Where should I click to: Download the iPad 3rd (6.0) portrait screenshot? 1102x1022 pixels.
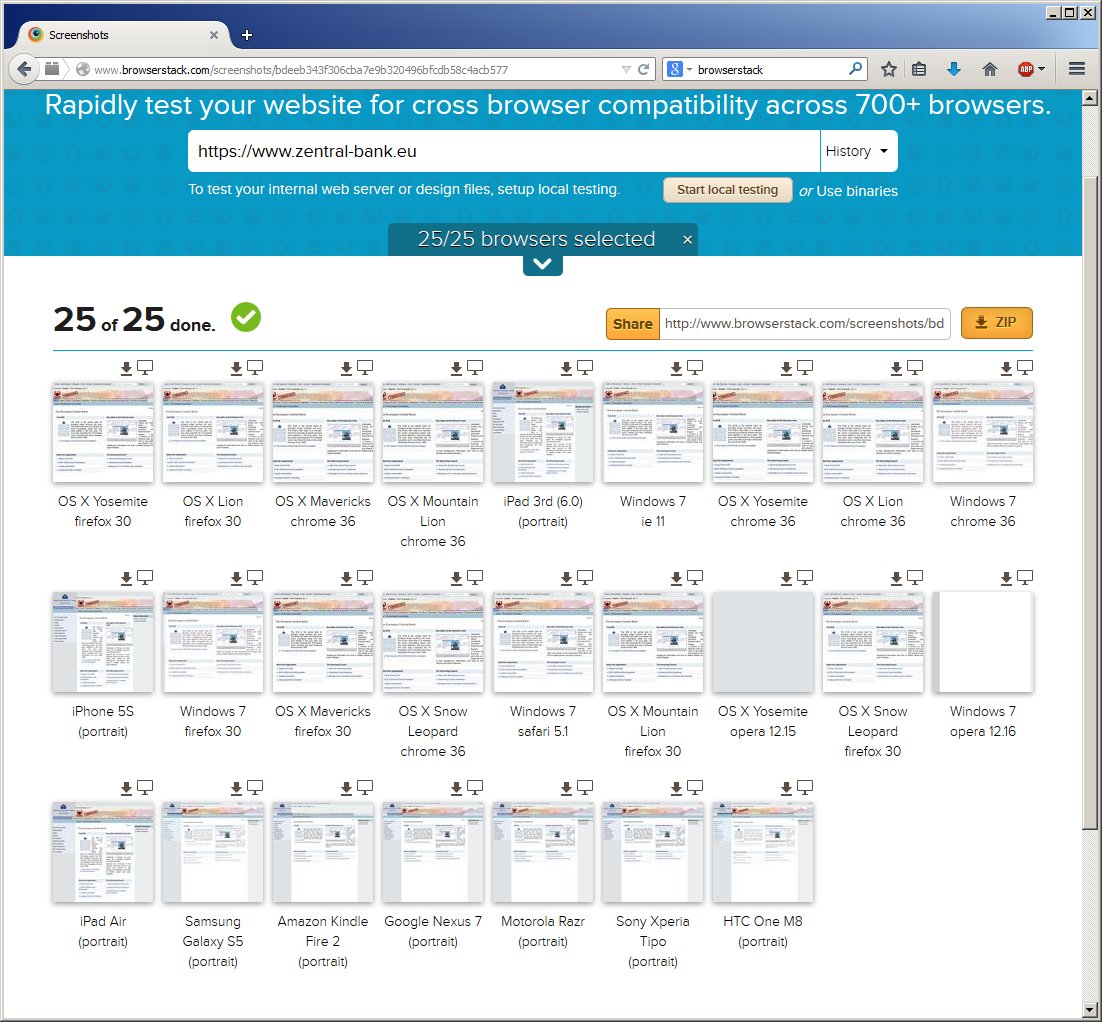[x=566, y=368]
